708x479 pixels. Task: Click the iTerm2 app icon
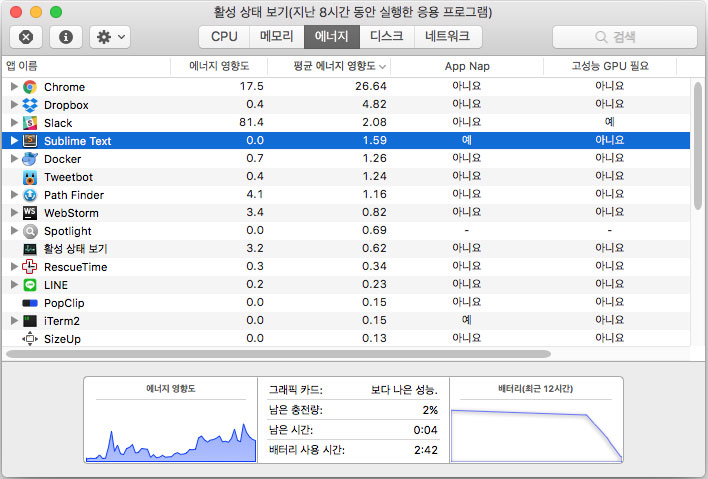pyautogui.click(x=30, y=321)
